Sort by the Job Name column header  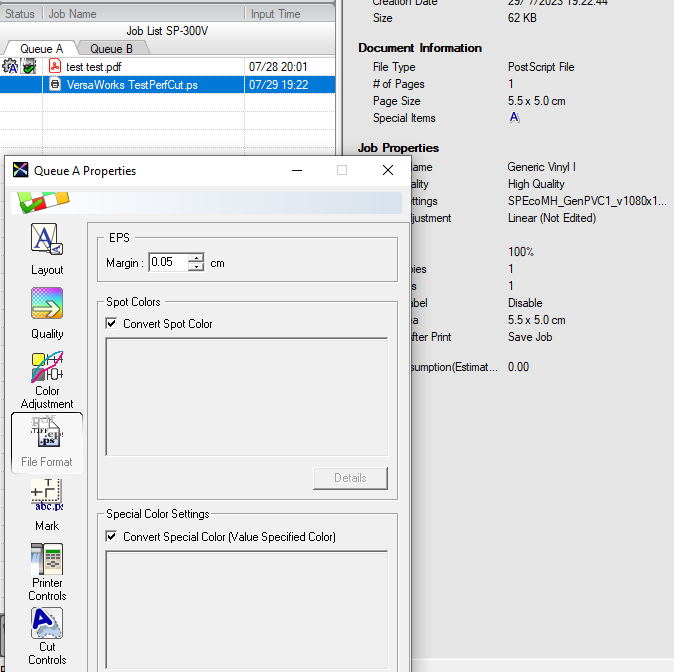pos(144,14)
